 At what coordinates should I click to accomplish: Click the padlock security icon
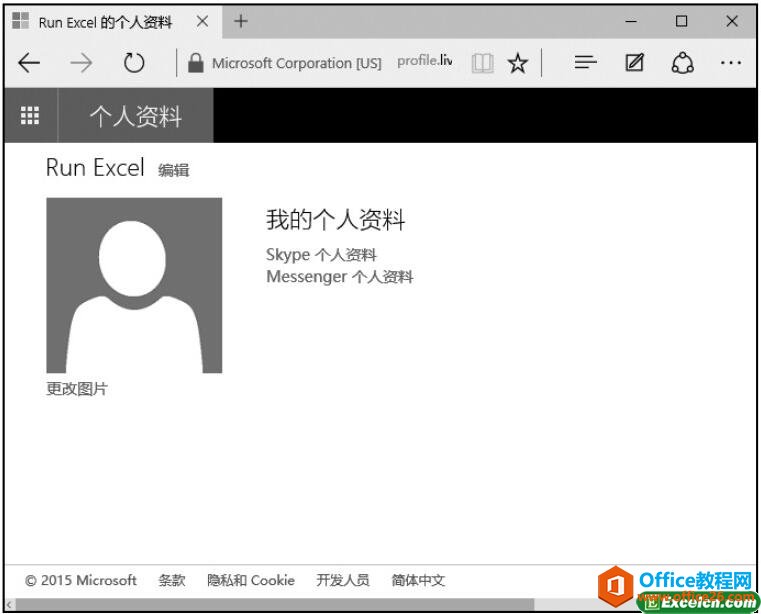(196, 63)
